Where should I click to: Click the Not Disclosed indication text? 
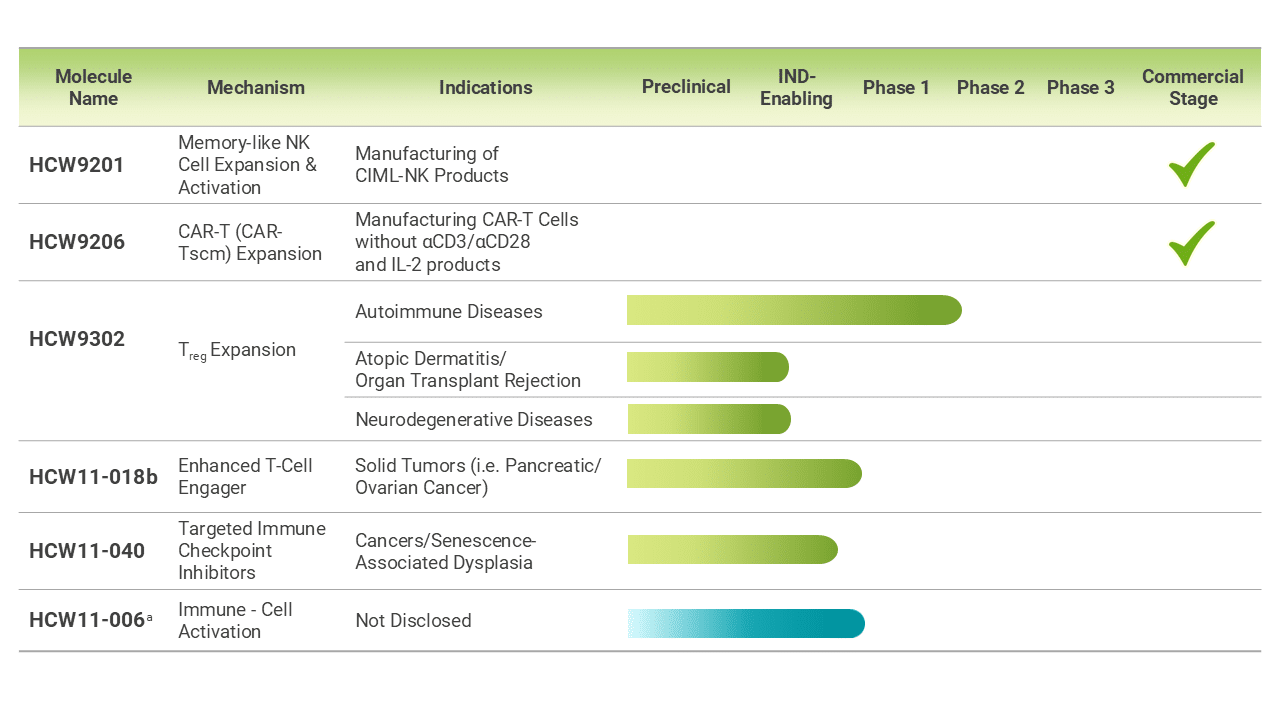tap(413, 621)
